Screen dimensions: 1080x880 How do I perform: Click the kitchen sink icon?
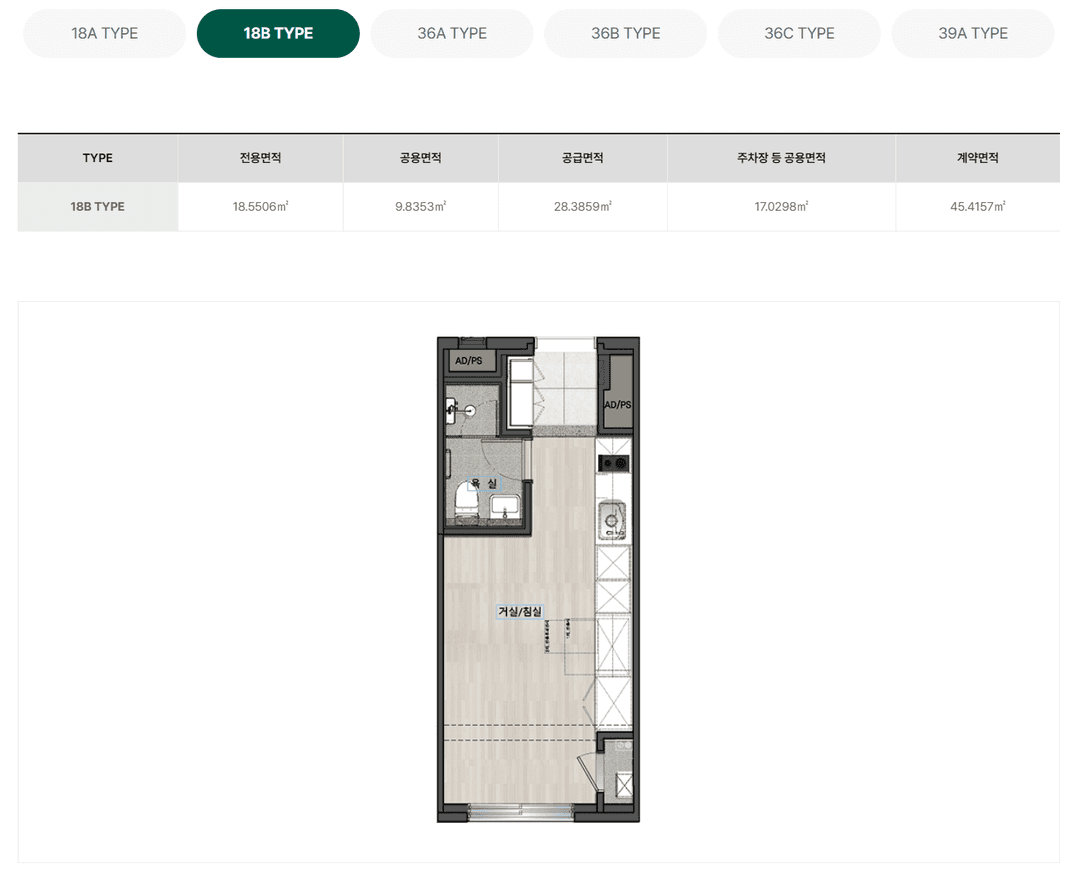coord(612,520)
